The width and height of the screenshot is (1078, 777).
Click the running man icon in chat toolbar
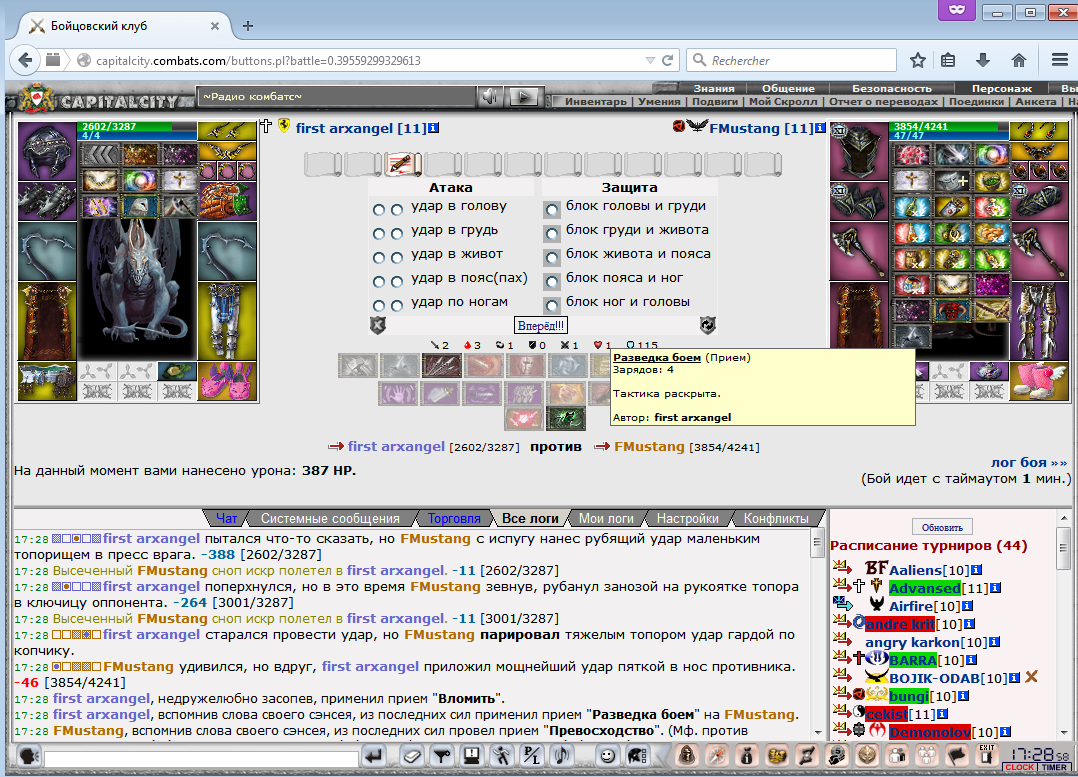501,756
